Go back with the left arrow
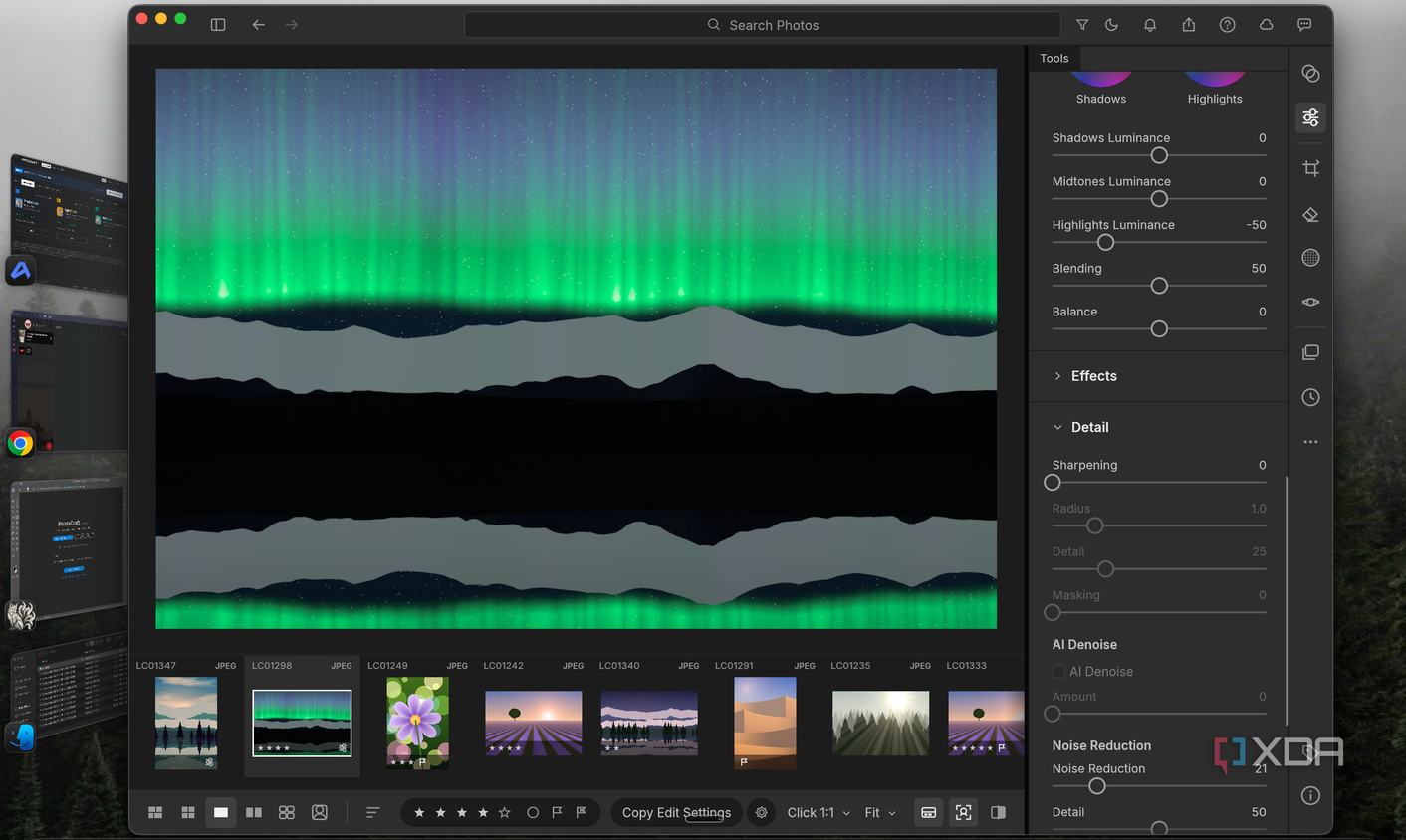The width and height of the screenshot is (1406, 840). point(258,25)
